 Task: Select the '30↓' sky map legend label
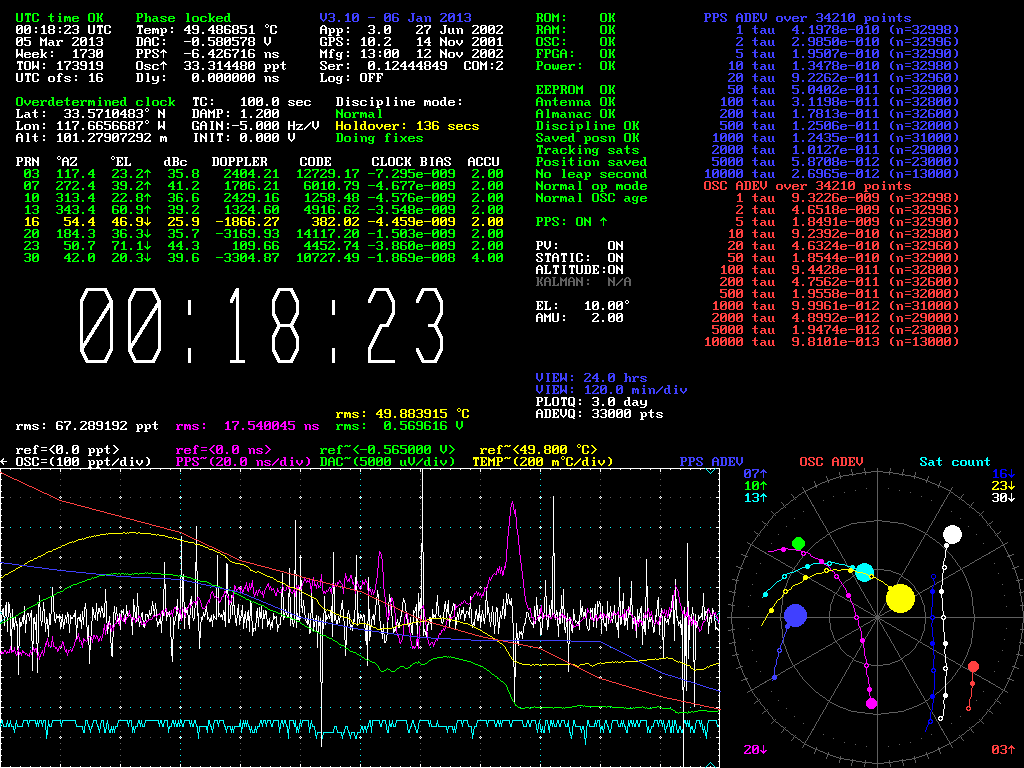click(x=1003, y=498)
